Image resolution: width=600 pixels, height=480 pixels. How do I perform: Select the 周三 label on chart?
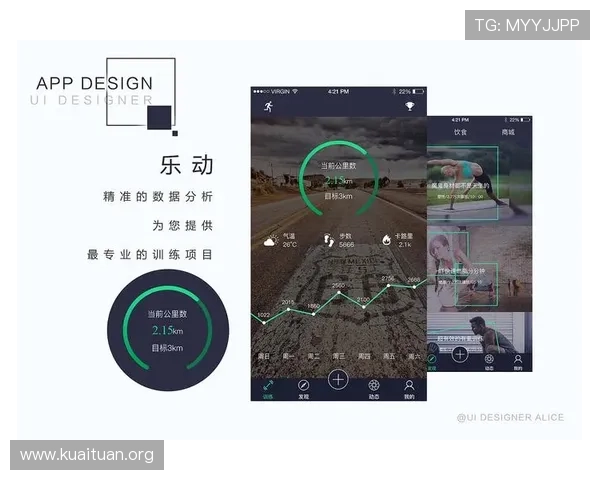(339, 356)
